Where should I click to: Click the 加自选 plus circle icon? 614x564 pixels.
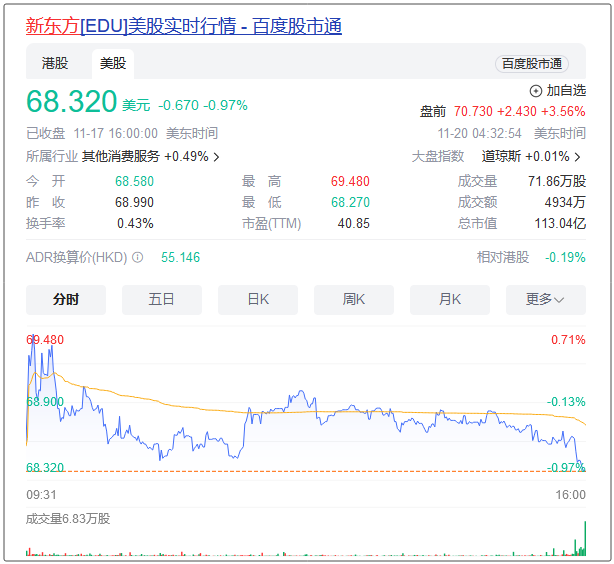tap(536, 91)
